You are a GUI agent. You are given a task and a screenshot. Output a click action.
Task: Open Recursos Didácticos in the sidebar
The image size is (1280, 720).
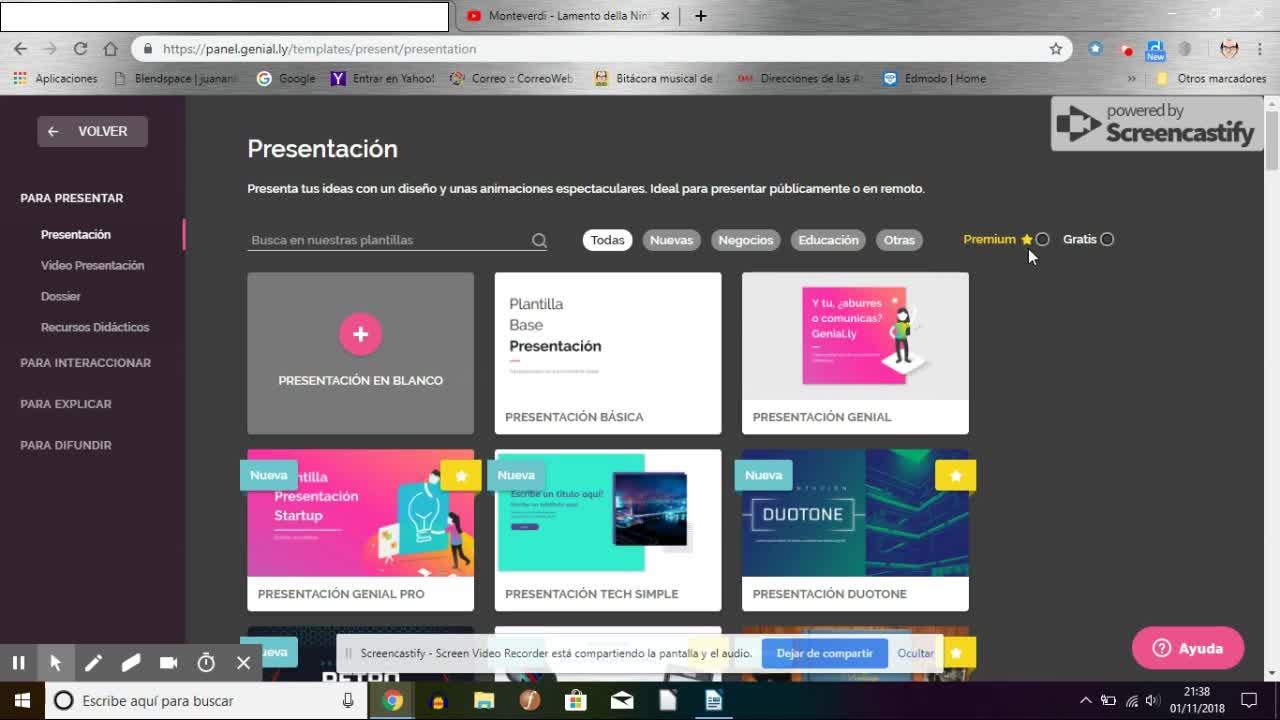[x=95, y=327]
